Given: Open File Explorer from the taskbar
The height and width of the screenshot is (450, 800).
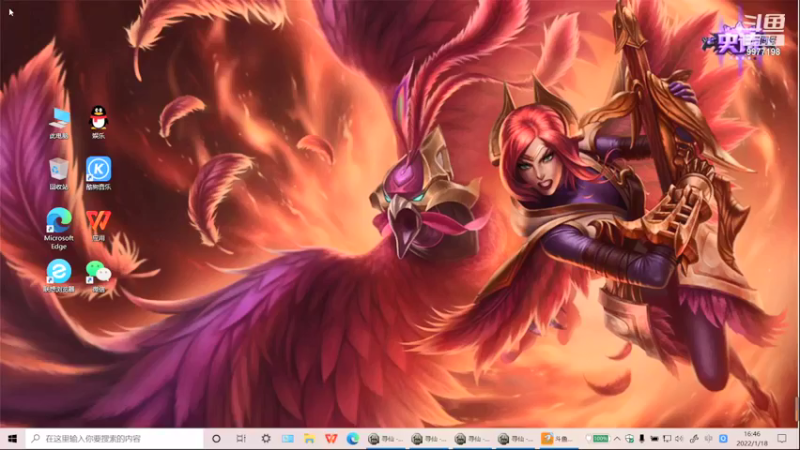Looking at the screenshot, I should coord(309,438).
